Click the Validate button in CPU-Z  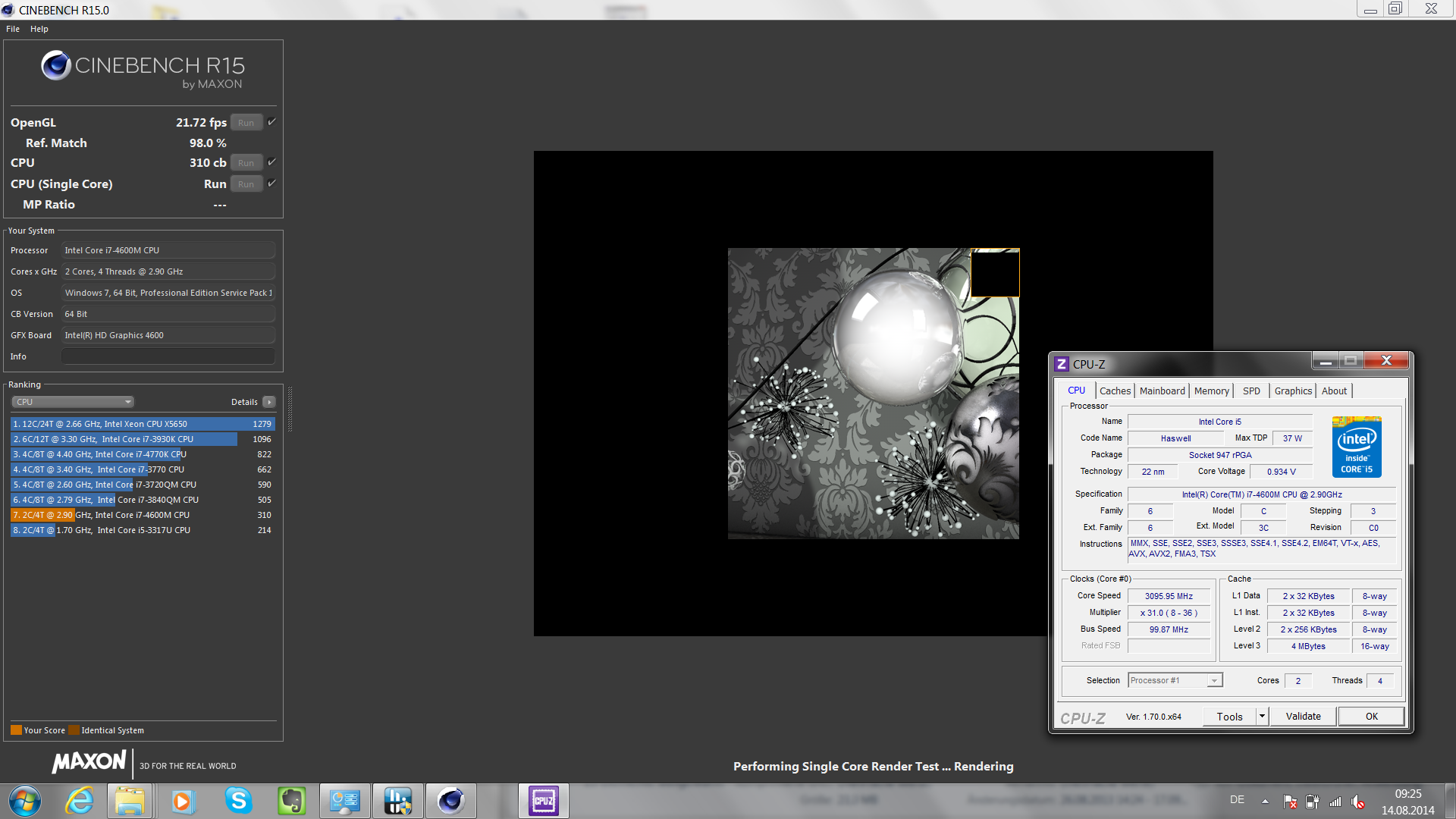pos(1303,716)
